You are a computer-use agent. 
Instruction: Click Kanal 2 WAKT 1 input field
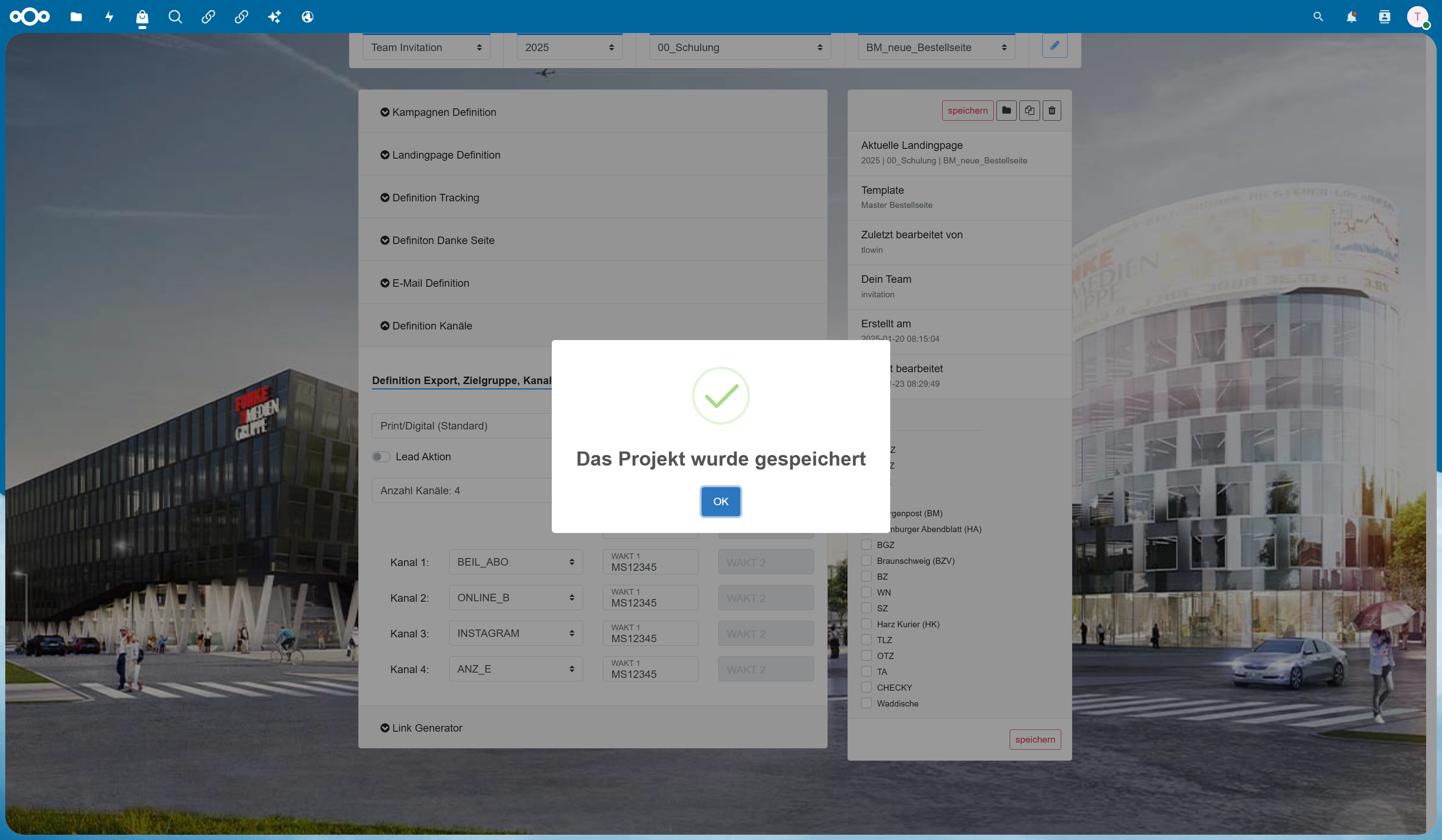[x=650, y=598]
